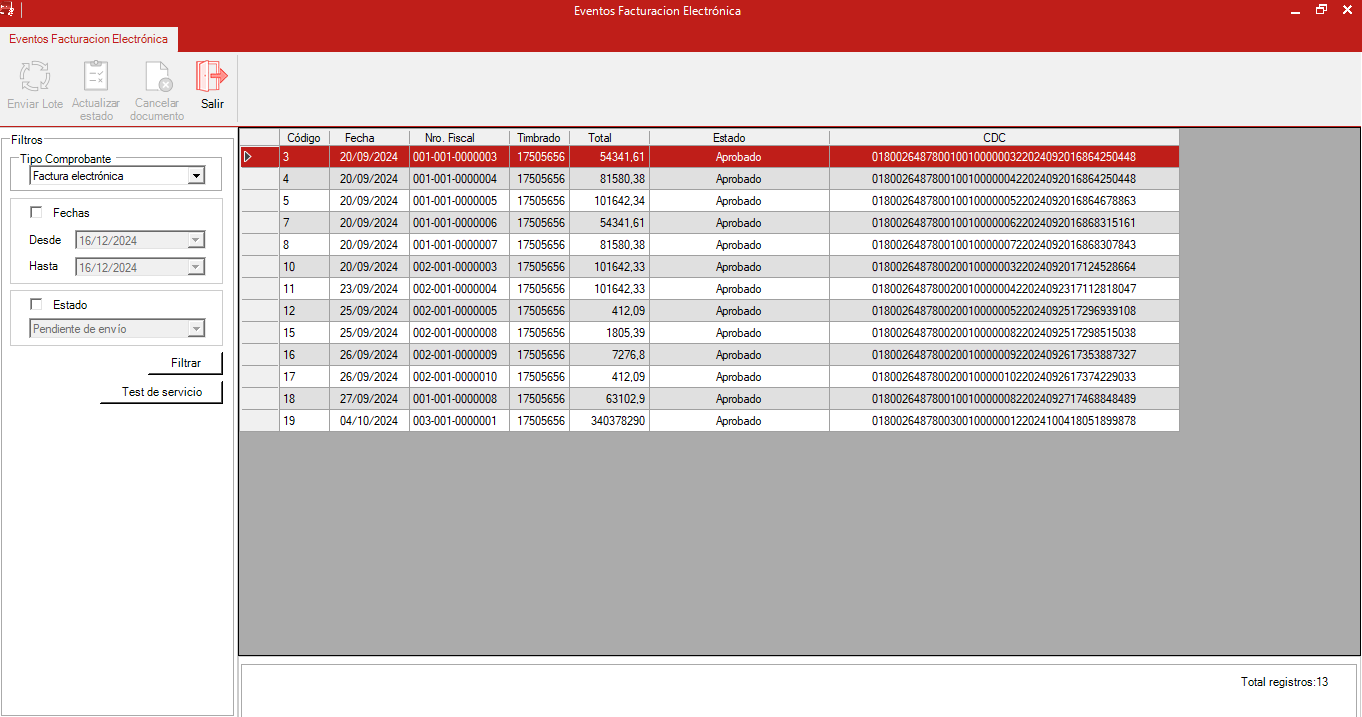
Task: Open the Desde date picker dropdown
Action: (196, 240)
